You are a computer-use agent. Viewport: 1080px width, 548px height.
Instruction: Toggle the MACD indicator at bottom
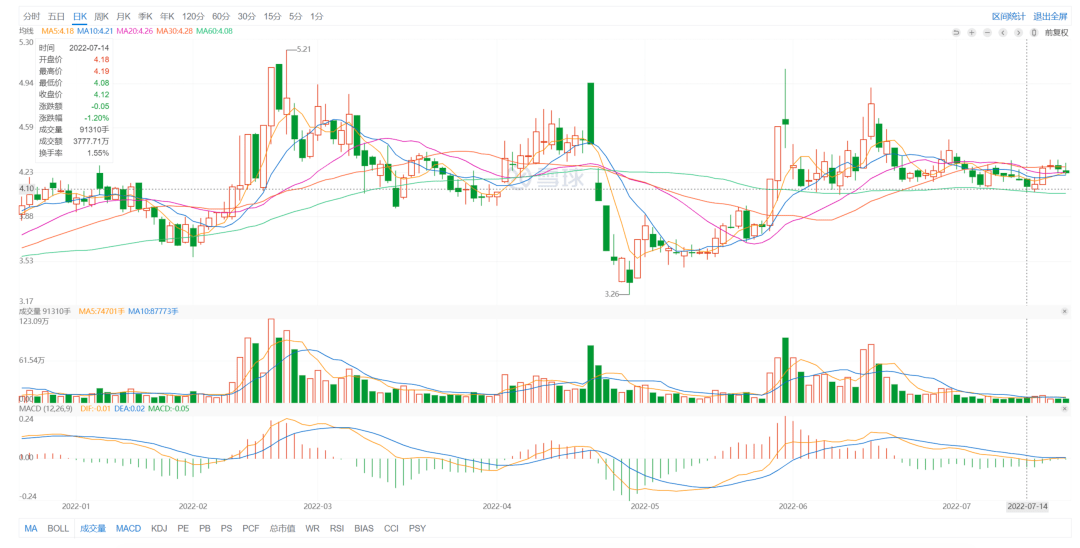(x=128, y=528)
